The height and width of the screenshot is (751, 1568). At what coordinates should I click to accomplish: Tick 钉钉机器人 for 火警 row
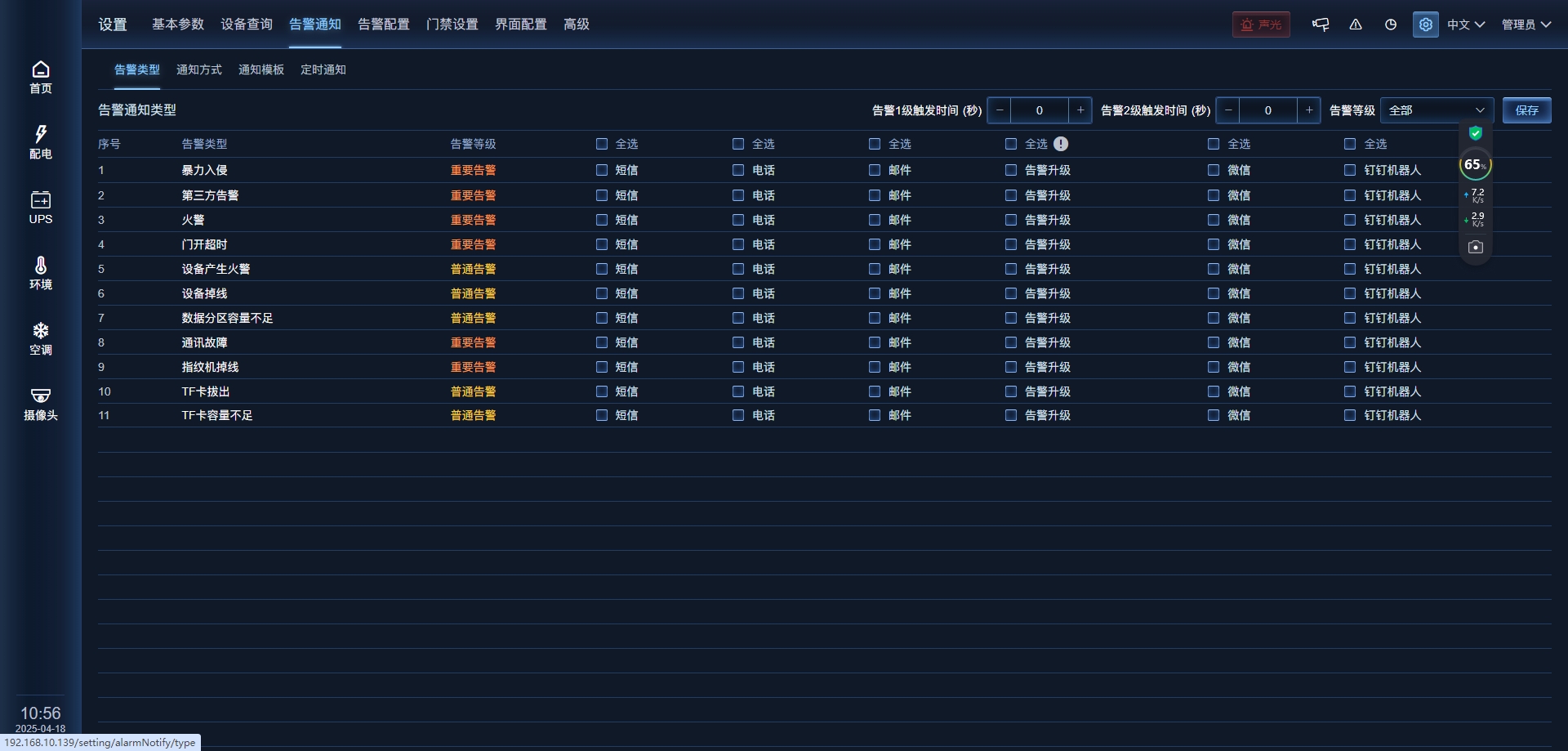click(x=1350, y=220)
